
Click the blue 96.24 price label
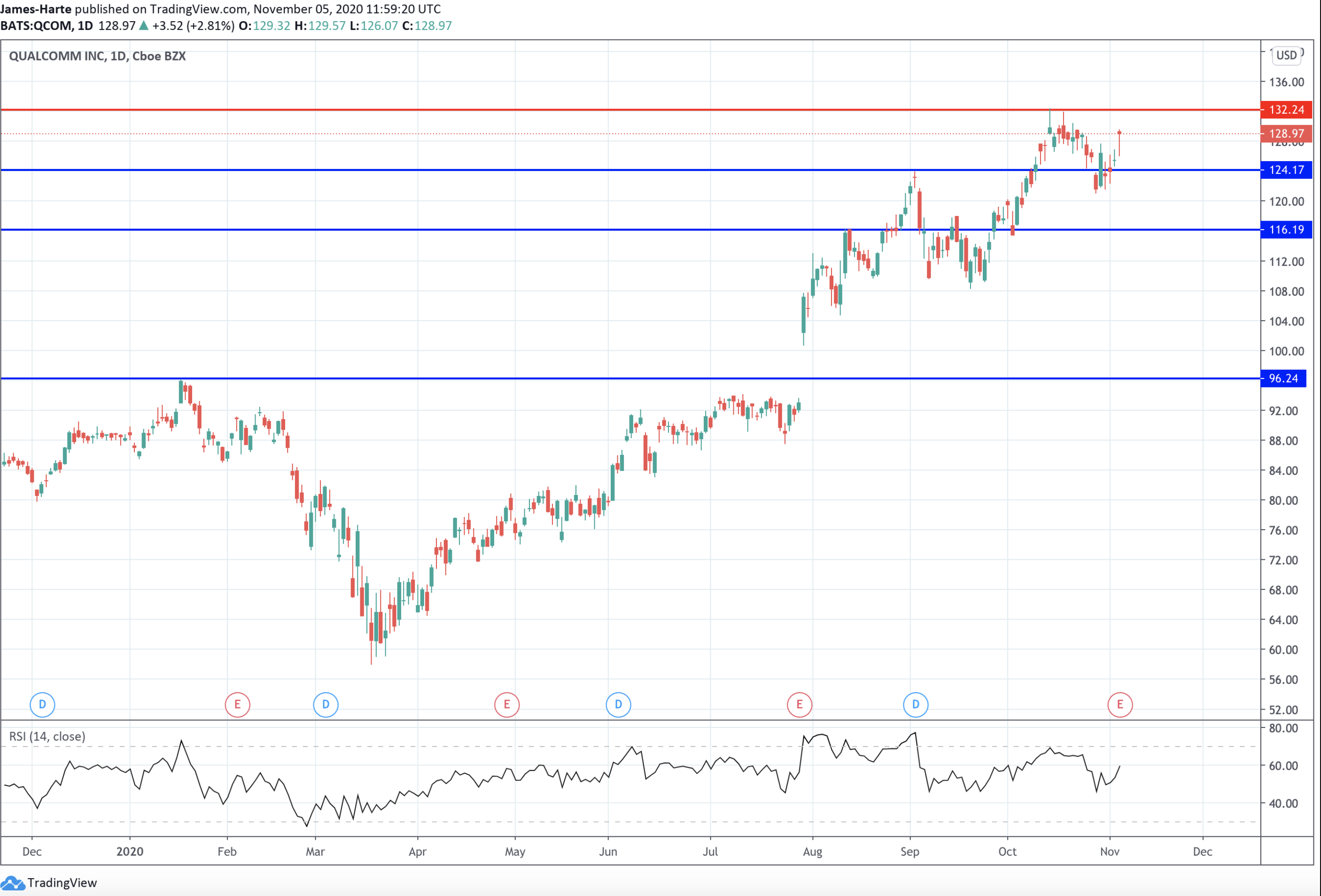(x=1283, y=378)
